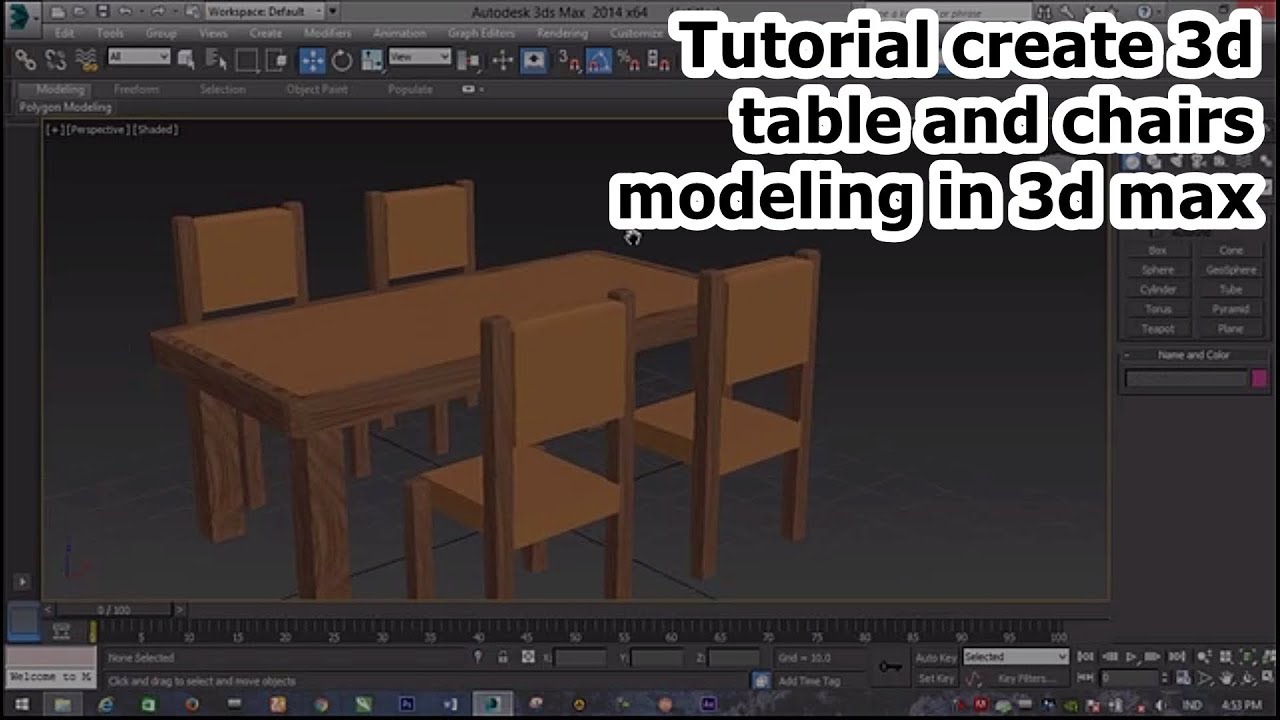
Task: Open the Shaded viewport shading menu
Action: (x=156, y=130)
